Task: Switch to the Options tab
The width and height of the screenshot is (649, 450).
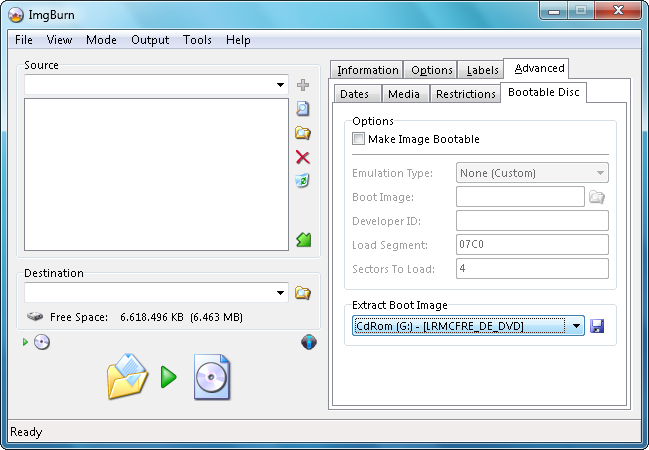Action: point(431,70)
